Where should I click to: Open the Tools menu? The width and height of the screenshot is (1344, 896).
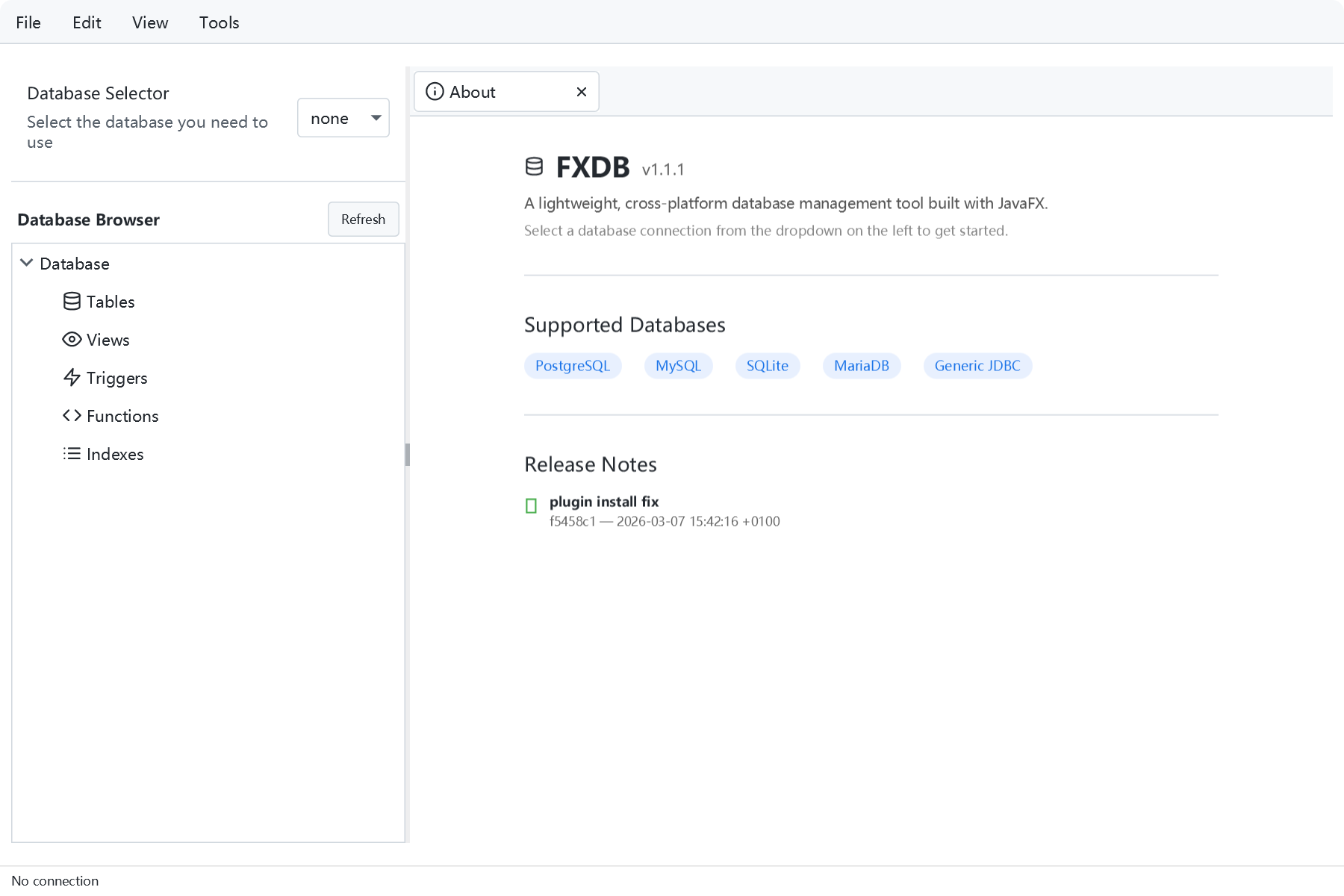click(x=219, y=22)
